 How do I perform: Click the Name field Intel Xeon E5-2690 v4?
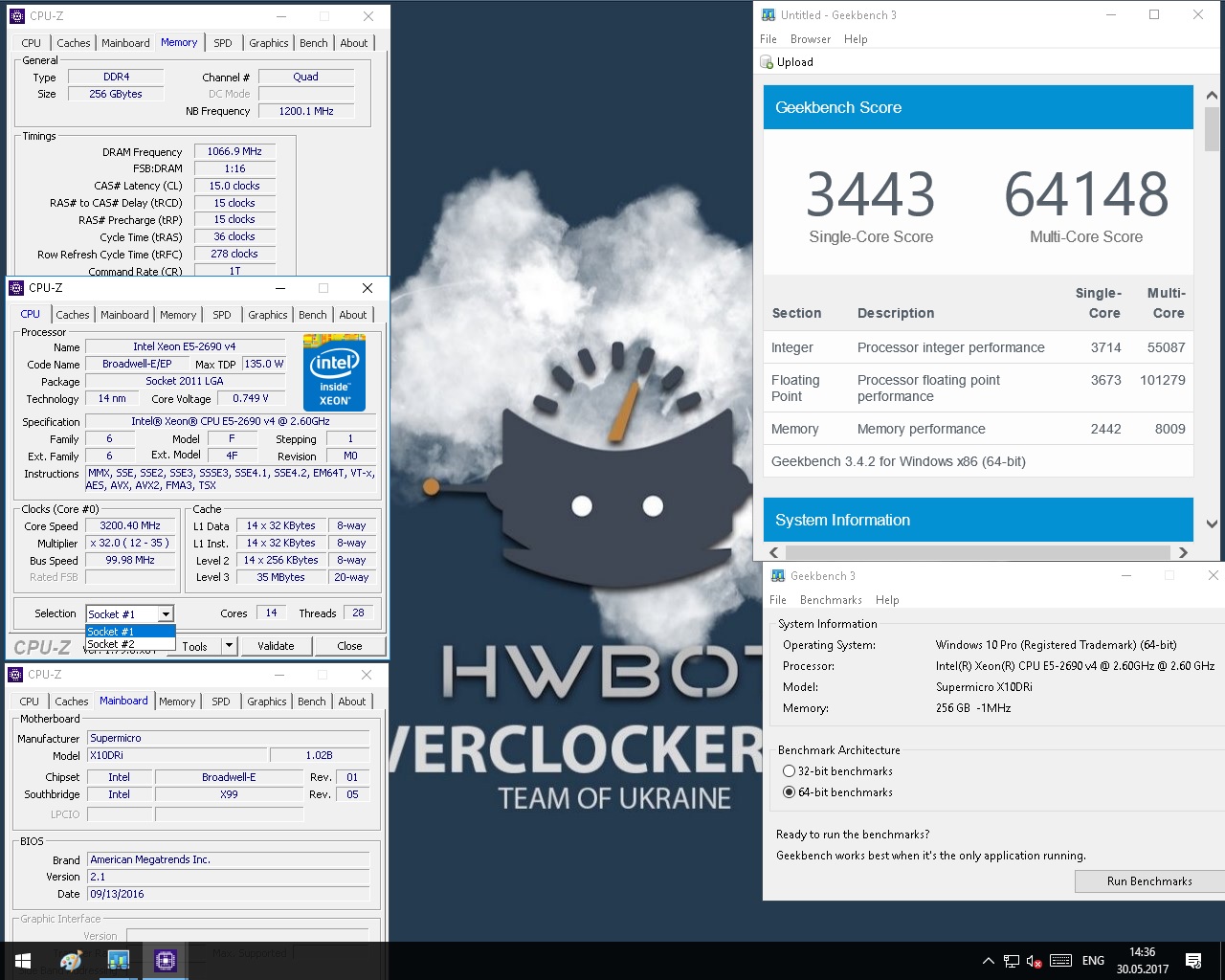(x=185, y=346)
